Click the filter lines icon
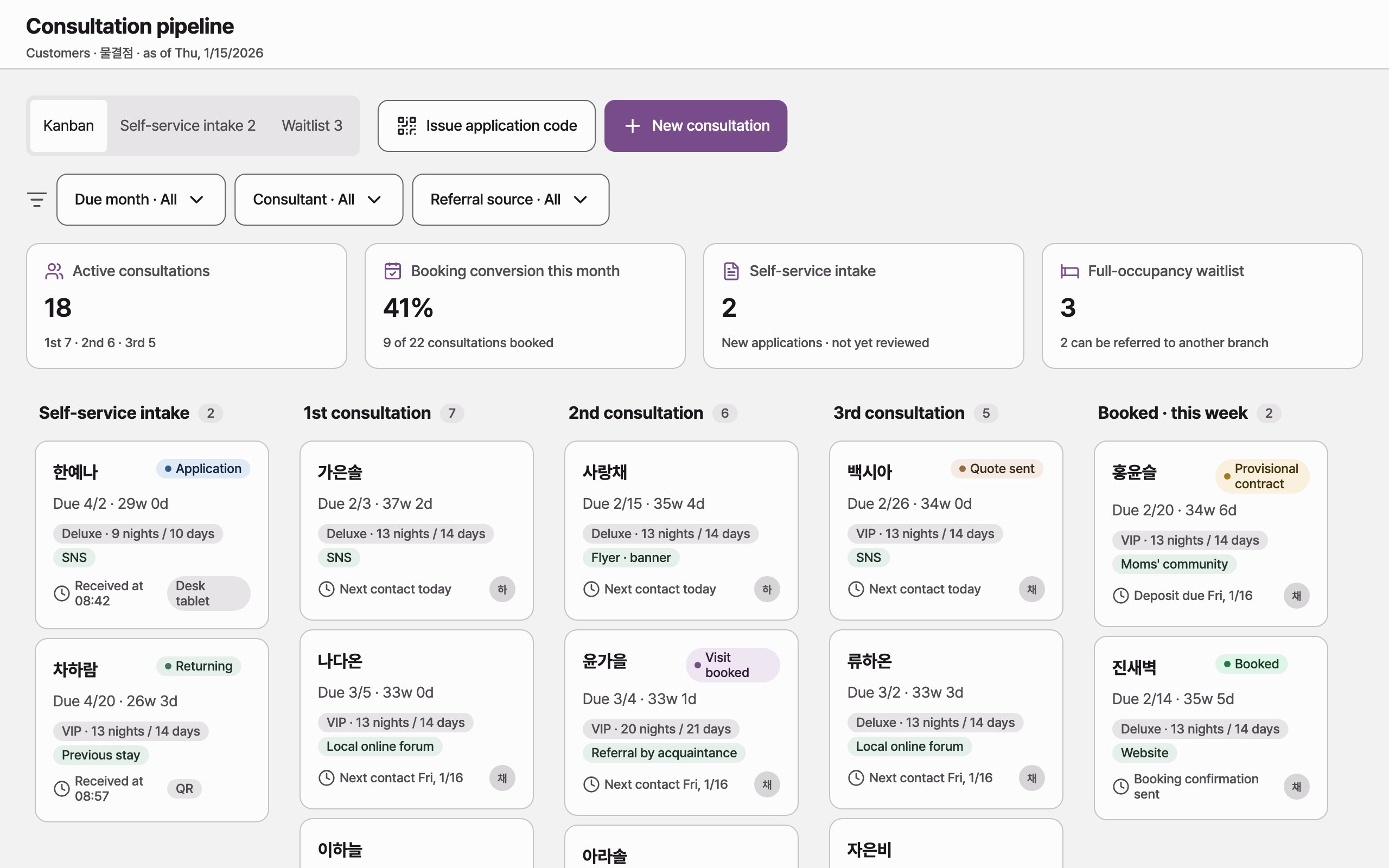 pyautogui.click(x=37, y=200)
